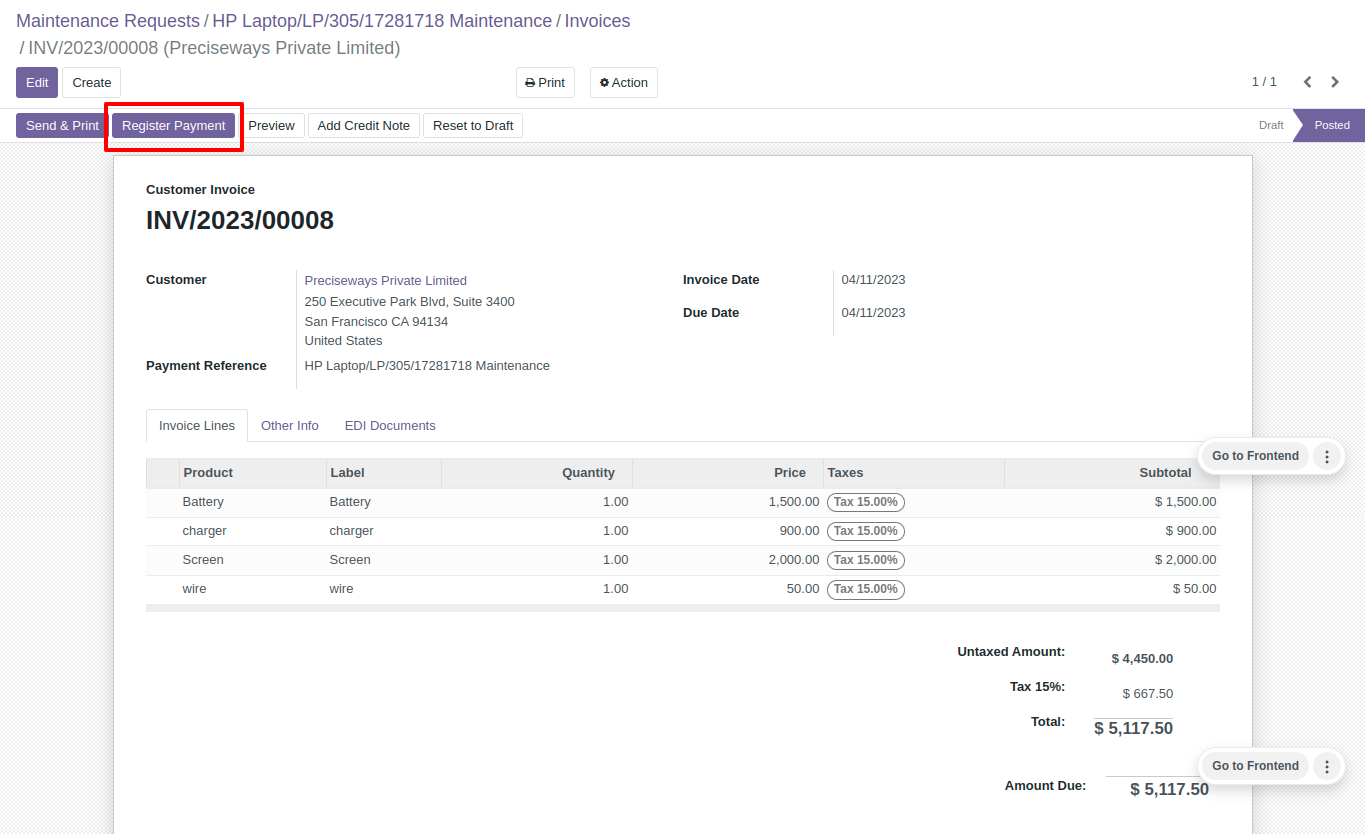Go to the next record arrow
The image size is (1365, 834).
(1335, 82)
